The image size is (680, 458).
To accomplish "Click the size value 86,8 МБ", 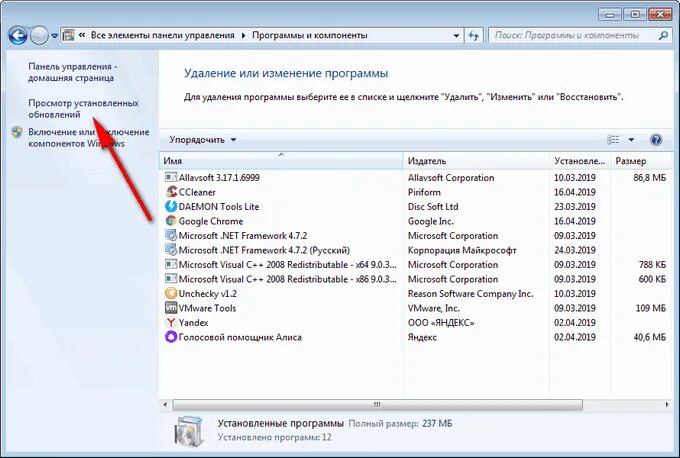I will 649,177.
